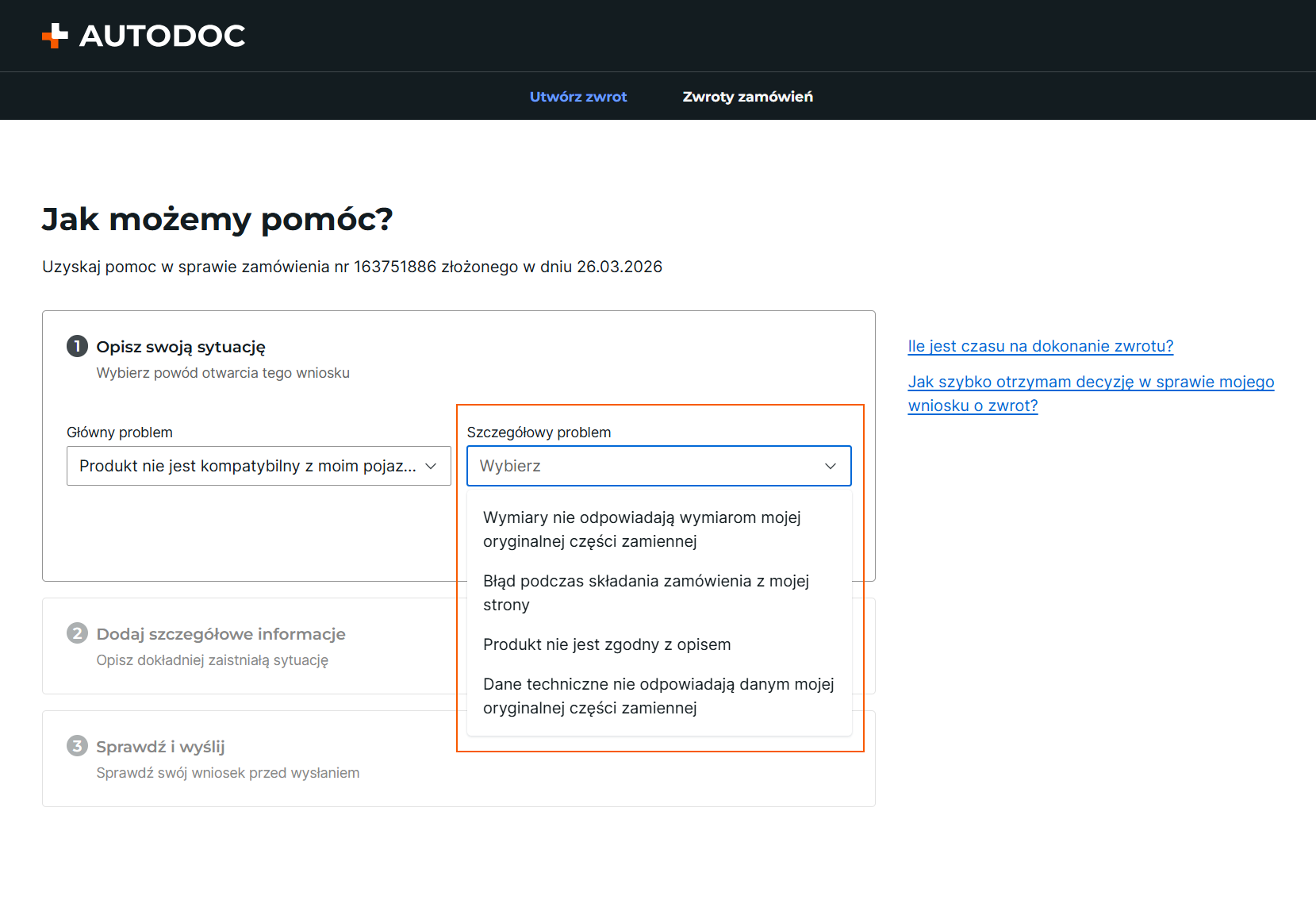Screen dimensions: 1316x919
Task: Open link Ile jest czasu na dokonanie zwrotu
Action: [x=1040, y=346]
